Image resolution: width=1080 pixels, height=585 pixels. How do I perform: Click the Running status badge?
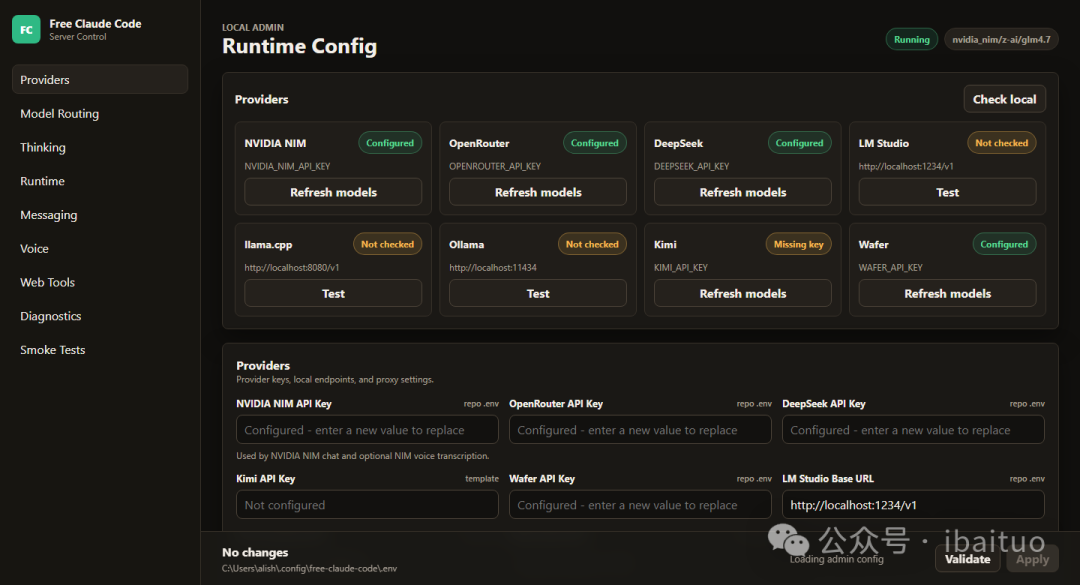click(911, 39)
